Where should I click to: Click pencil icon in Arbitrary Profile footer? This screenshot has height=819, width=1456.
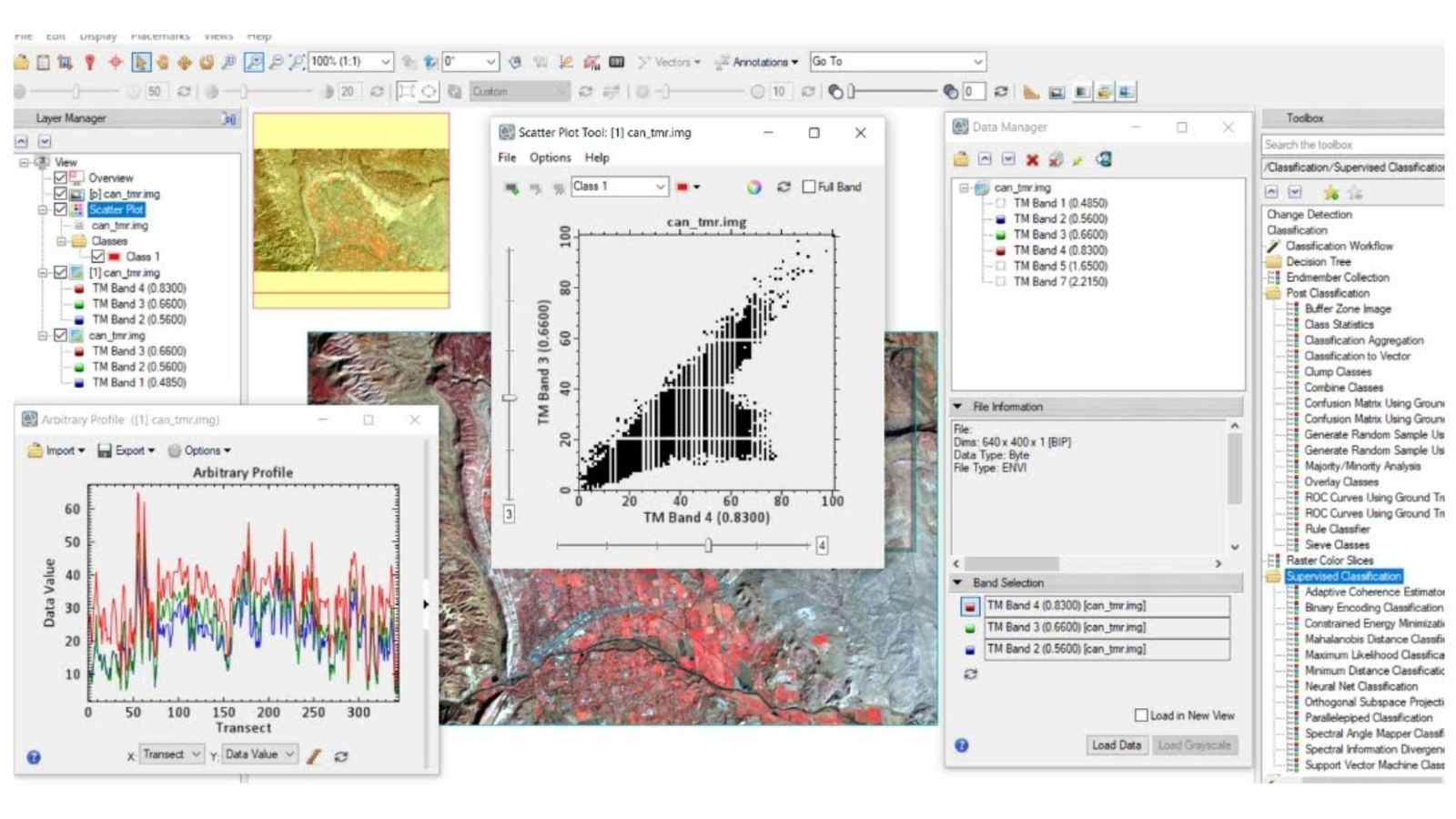click(314, 755)
